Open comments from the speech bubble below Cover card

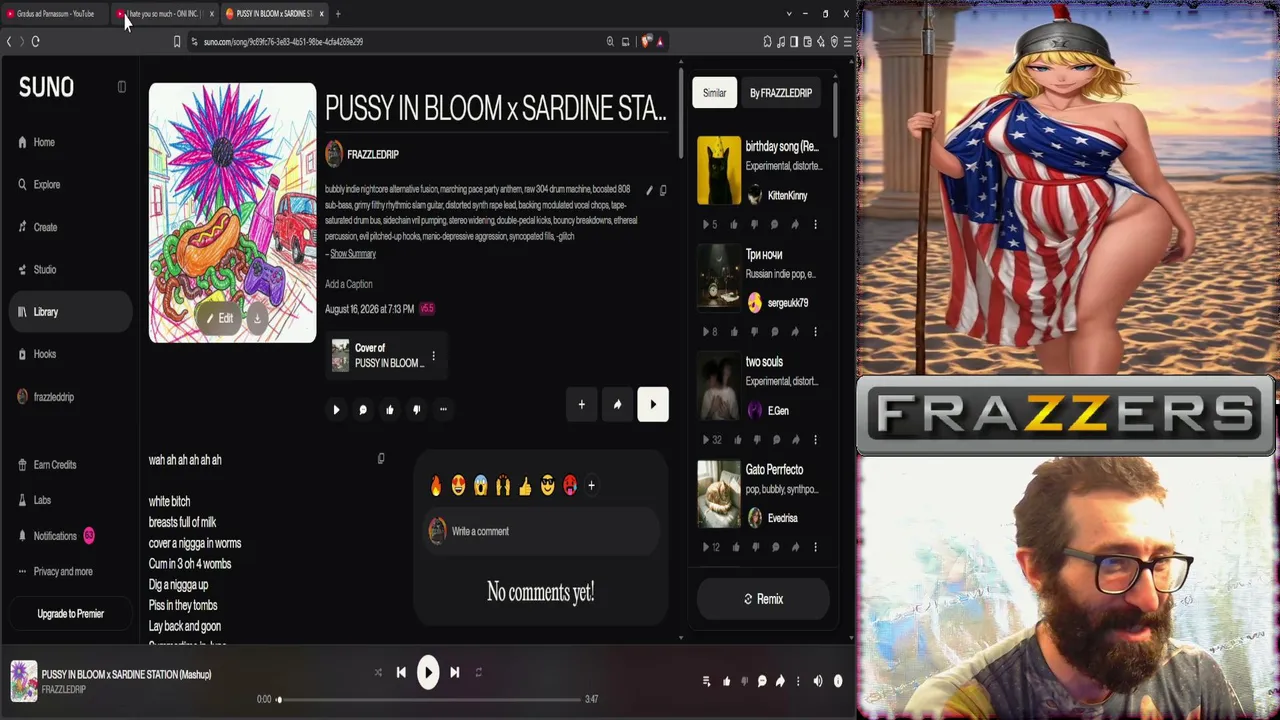point(363,409)
